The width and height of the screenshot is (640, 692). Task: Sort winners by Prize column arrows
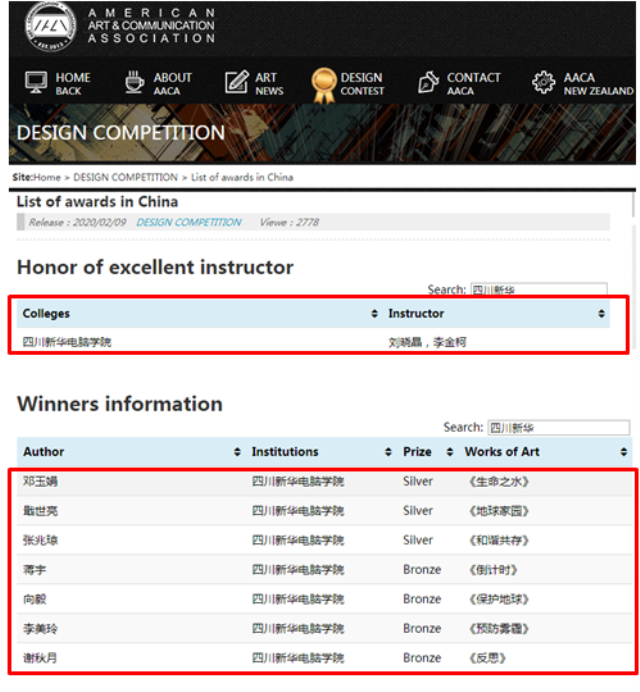pyautogui.click(x=450, y=452)
